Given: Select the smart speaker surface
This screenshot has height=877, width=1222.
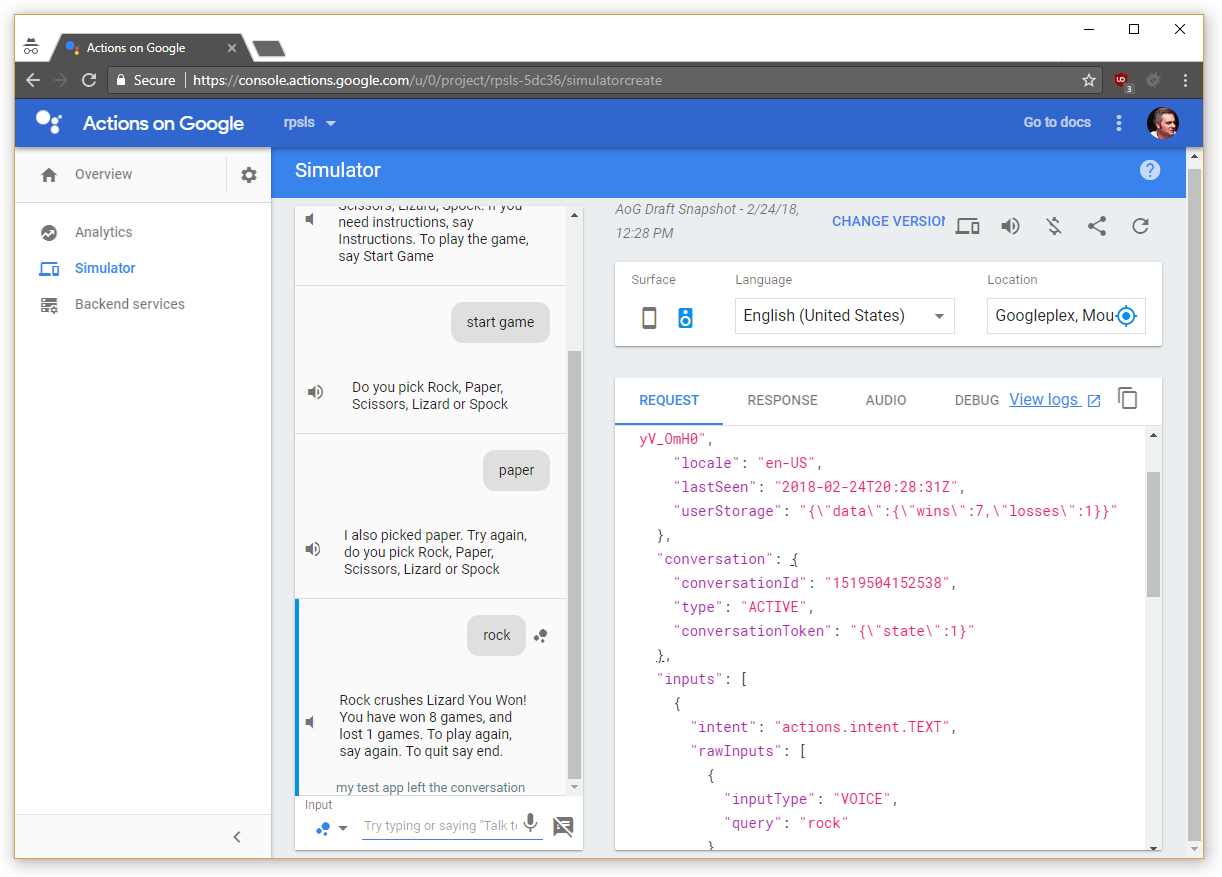Looking at the screenshot, I should (x=685, y=318).
